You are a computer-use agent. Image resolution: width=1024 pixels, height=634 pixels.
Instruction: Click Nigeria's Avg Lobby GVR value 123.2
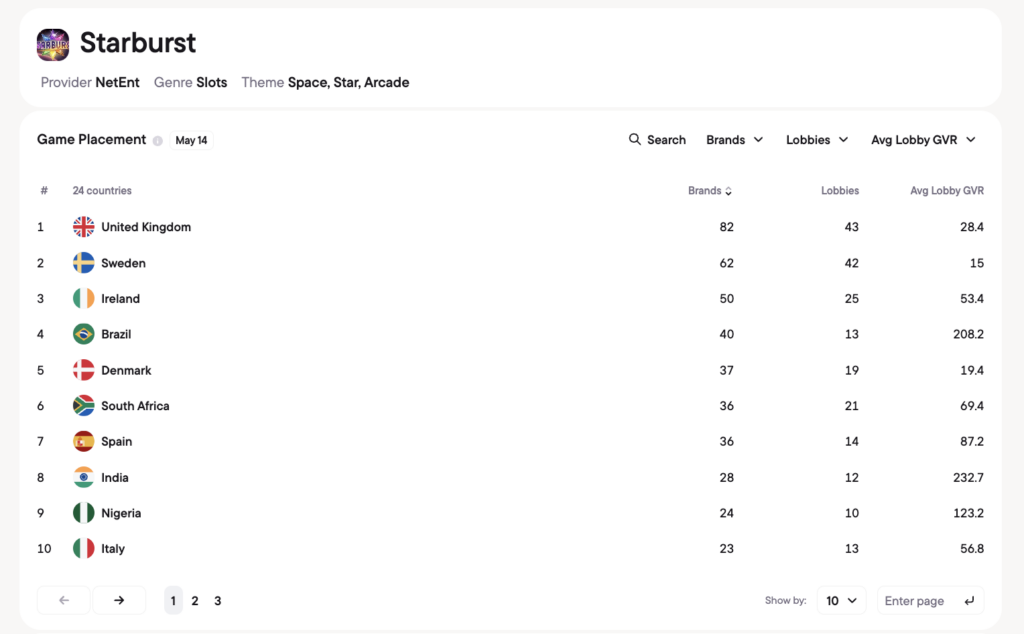coord(968,513)
